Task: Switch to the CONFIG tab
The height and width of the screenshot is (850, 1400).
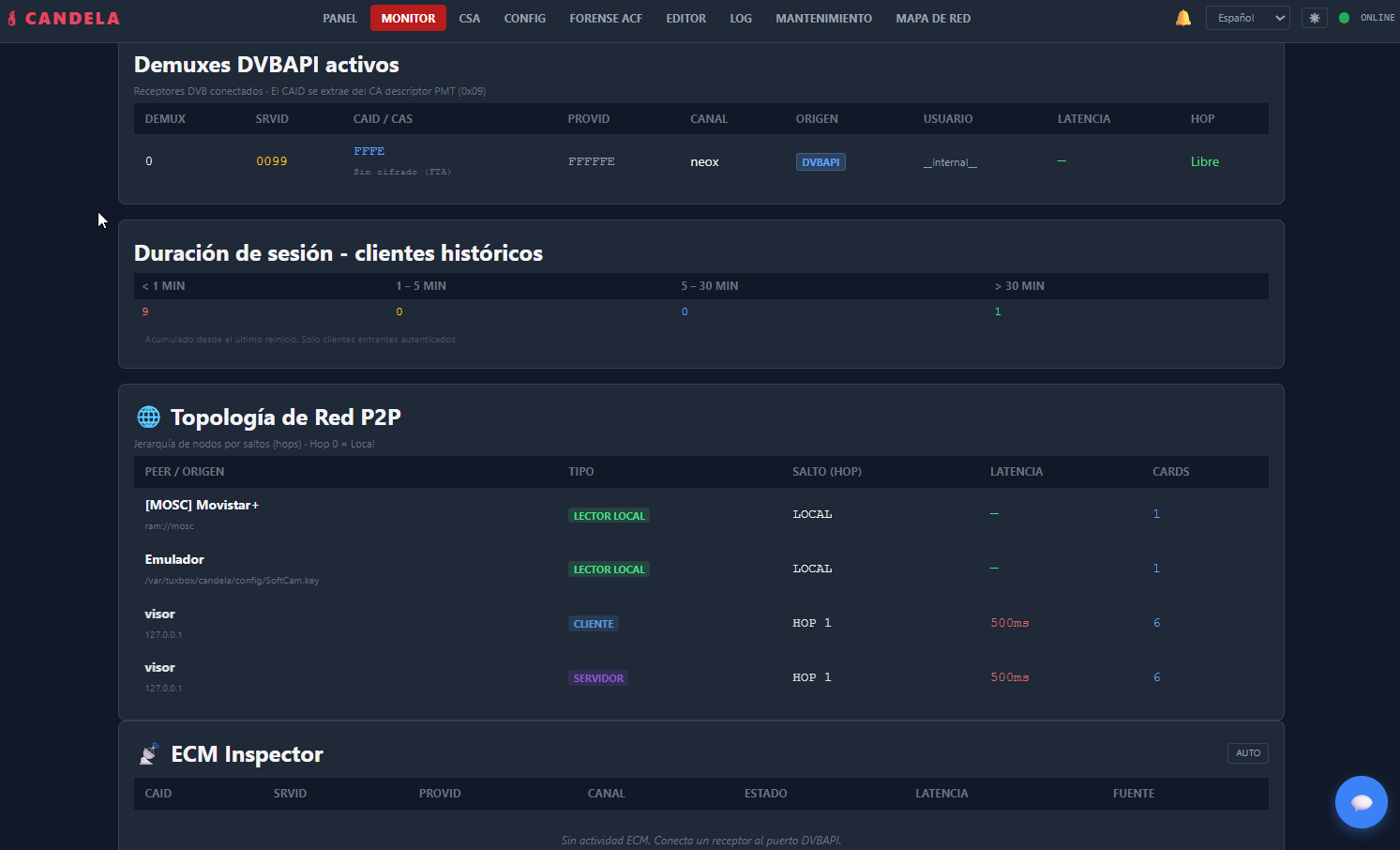Action: tap(525, 18)
